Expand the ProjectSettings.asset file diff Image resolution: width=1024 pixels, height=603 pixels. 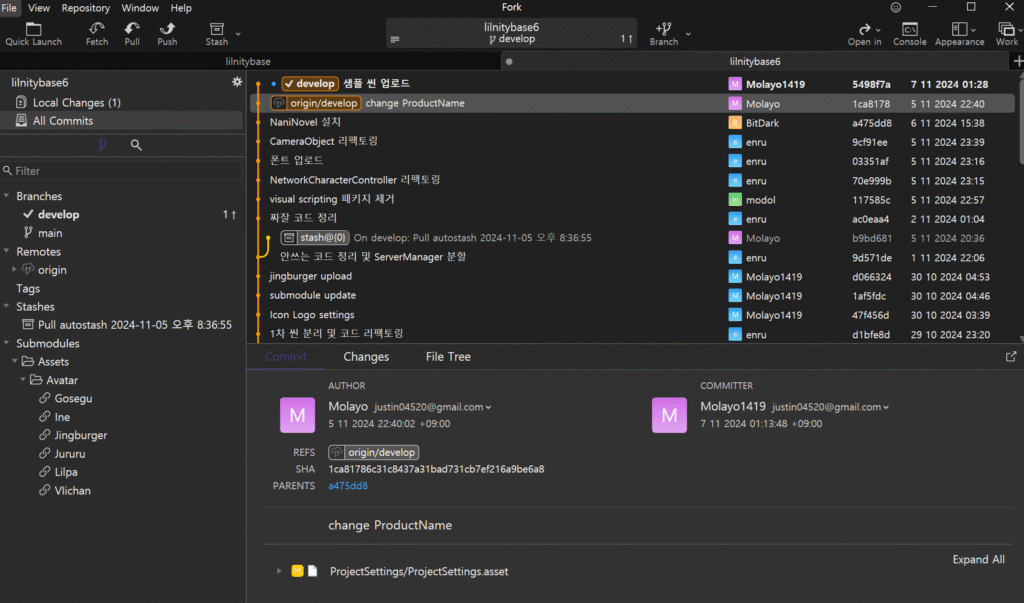pyautogui.click(x=279, y=571)
